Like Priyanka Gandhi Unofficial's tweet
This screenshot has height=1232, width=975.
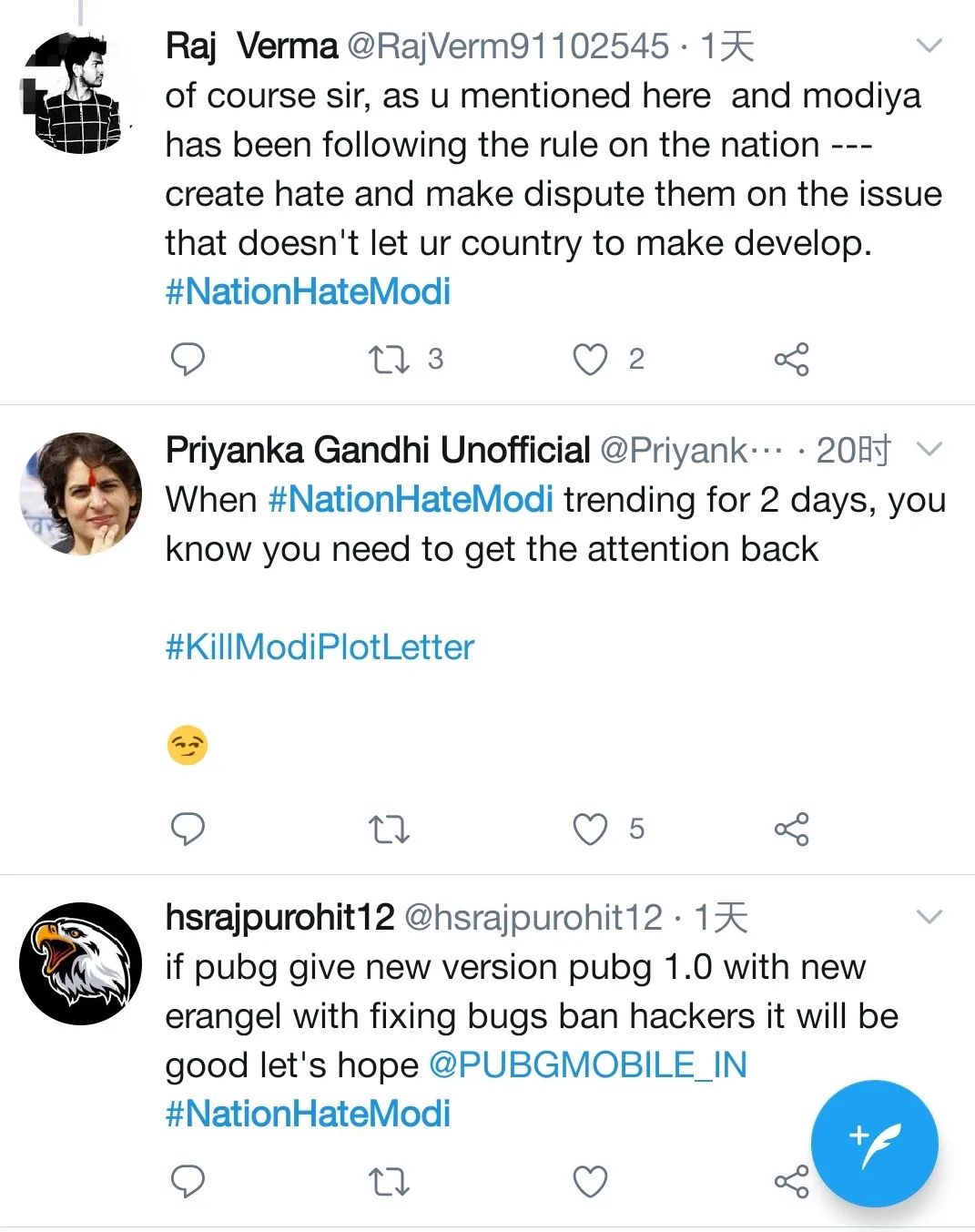point(590,829)
